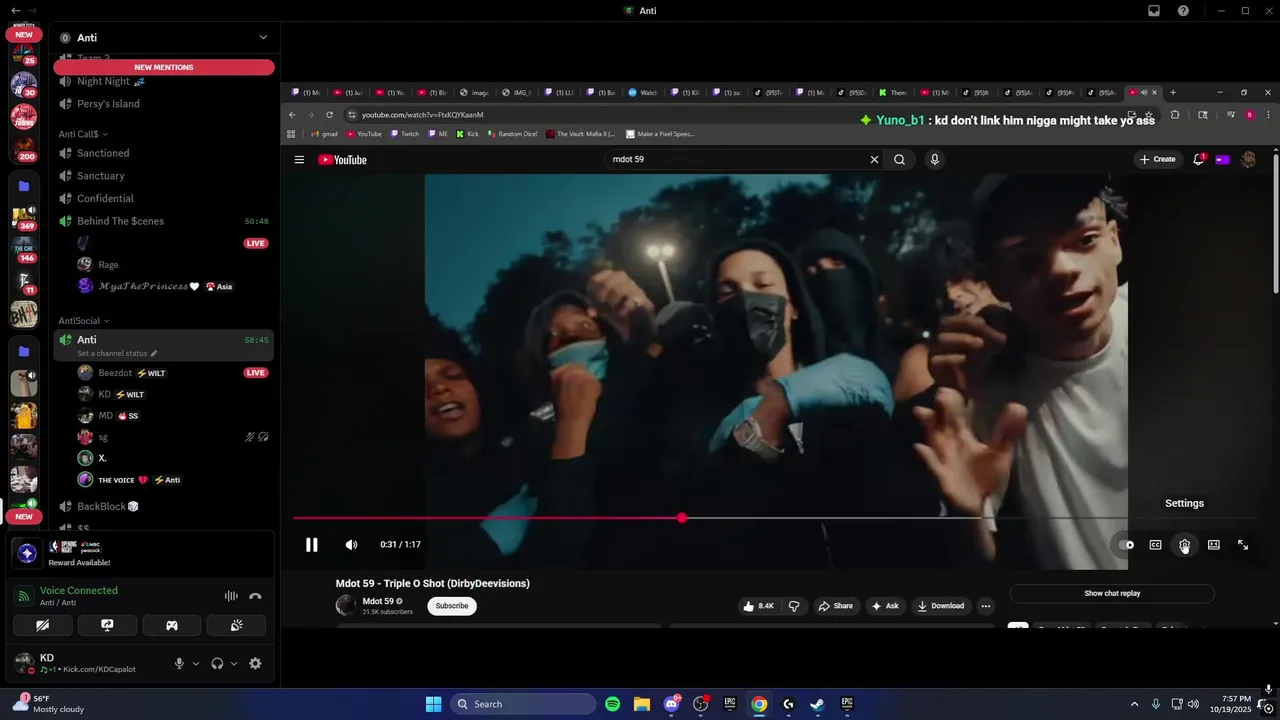1280x720 pixels.
Task: Dislike the Mdot 59 video
Action: 794,606
